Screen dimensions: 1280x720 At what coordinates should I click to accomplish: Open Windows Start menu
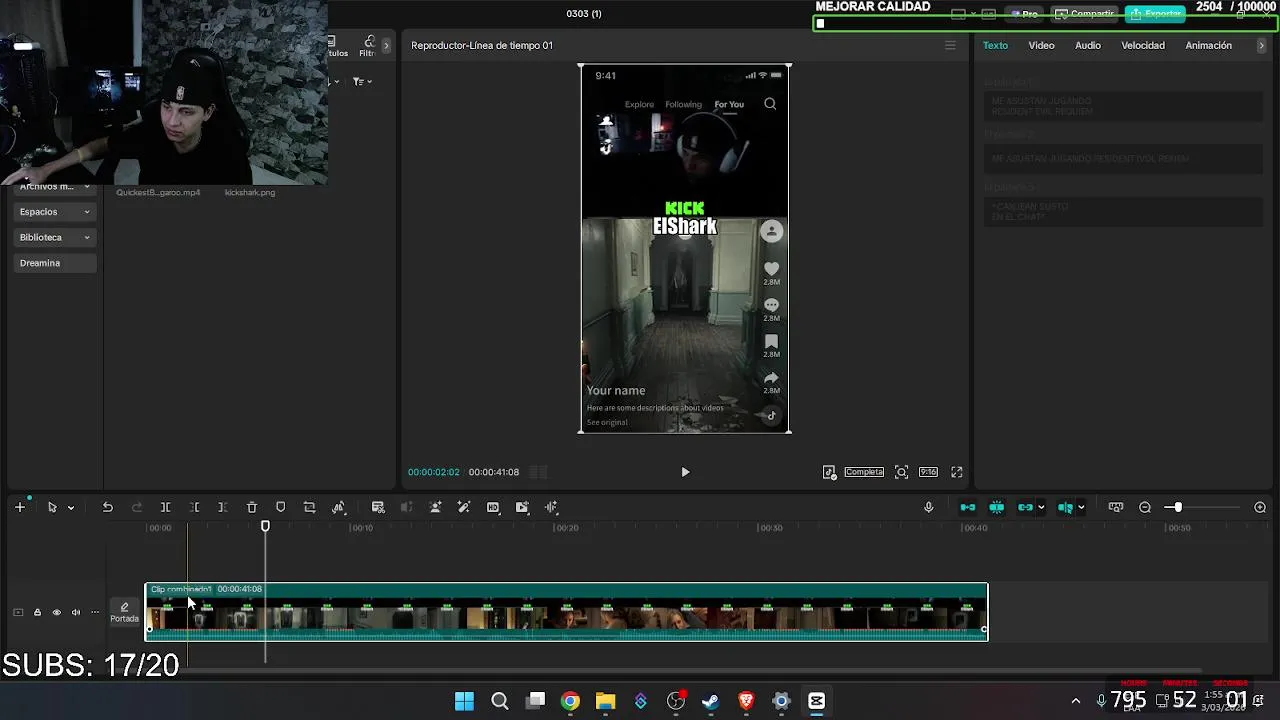pyautogui.click(x=464, y=701)
